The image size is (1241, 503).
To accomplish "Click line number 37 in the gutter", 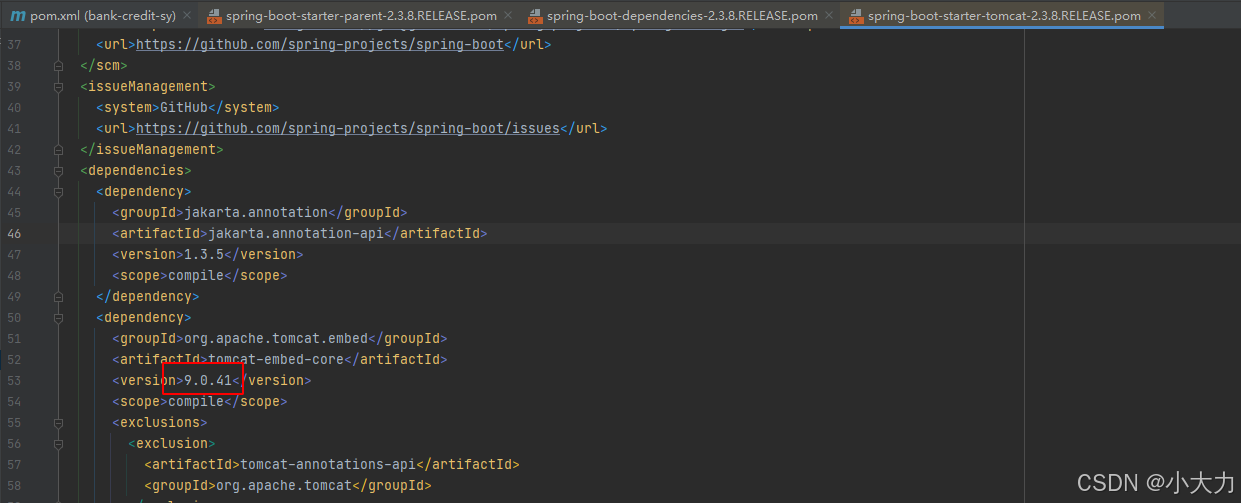I will point(14,45).
